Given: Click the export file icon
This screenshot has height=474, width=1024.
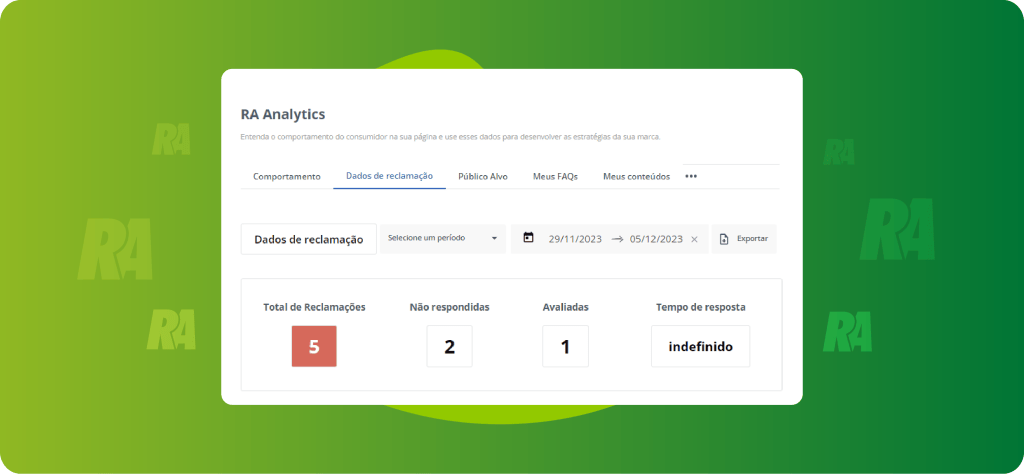Looking at the screenshot, I should 724,239.
